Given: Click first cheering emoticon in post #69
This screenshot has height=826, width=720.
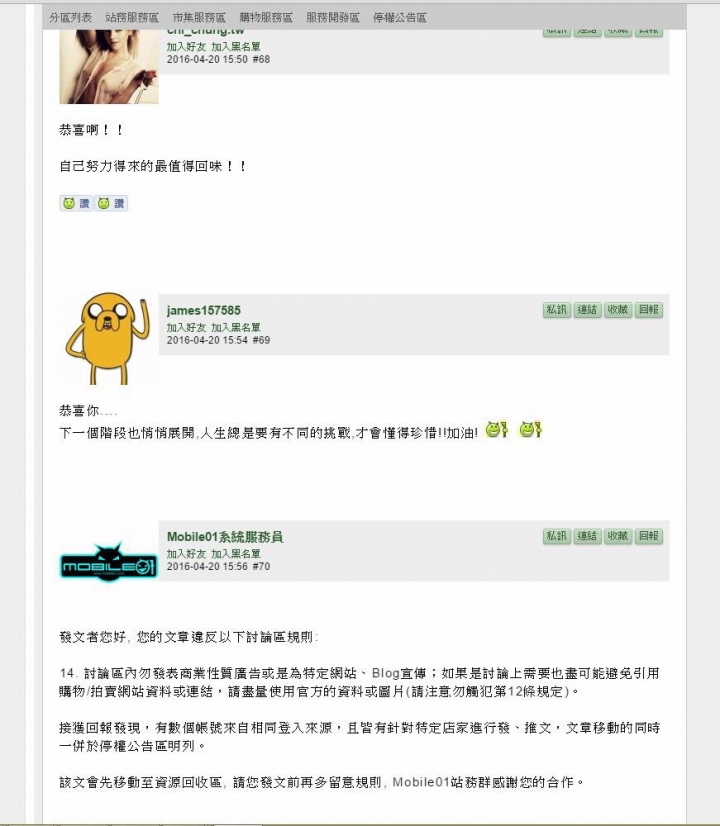Looking at the screenshot, I should 496,430.
